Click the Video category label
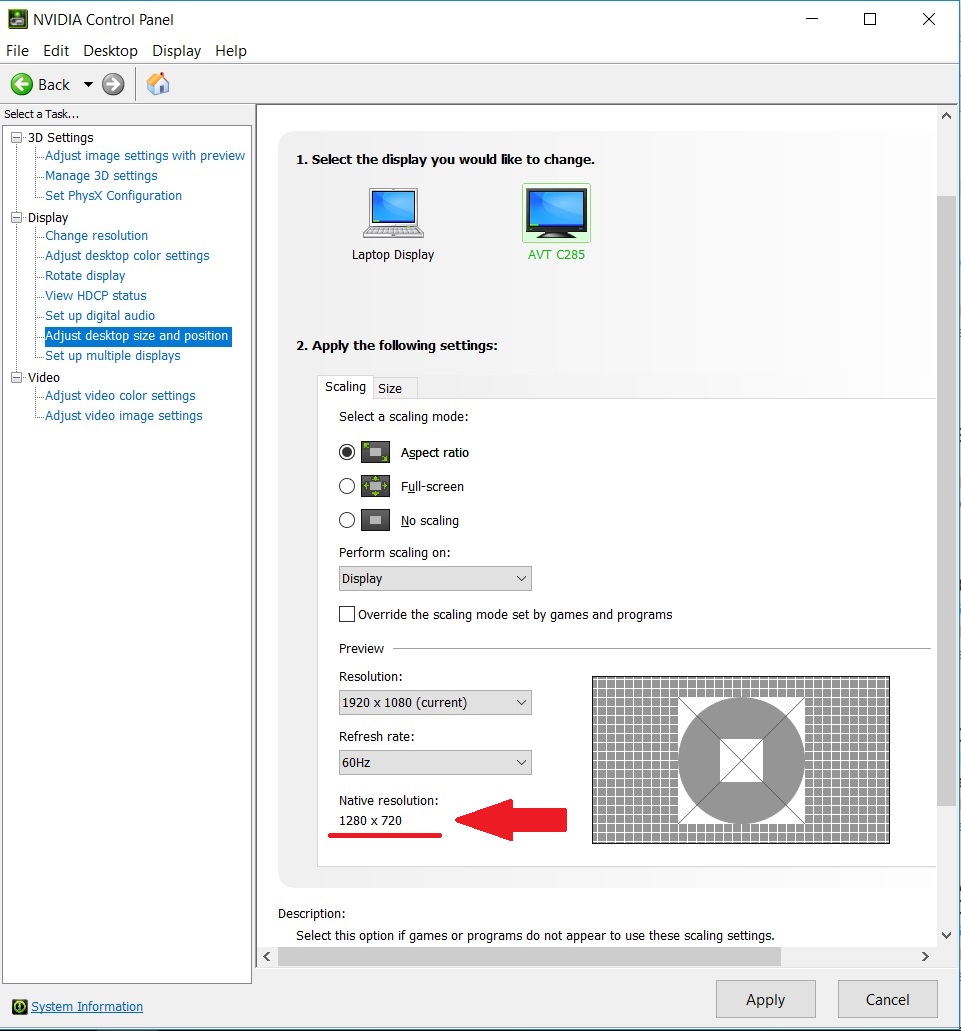Image resolution: width=961 pixels, height=1031 pixels. [44, 377]
